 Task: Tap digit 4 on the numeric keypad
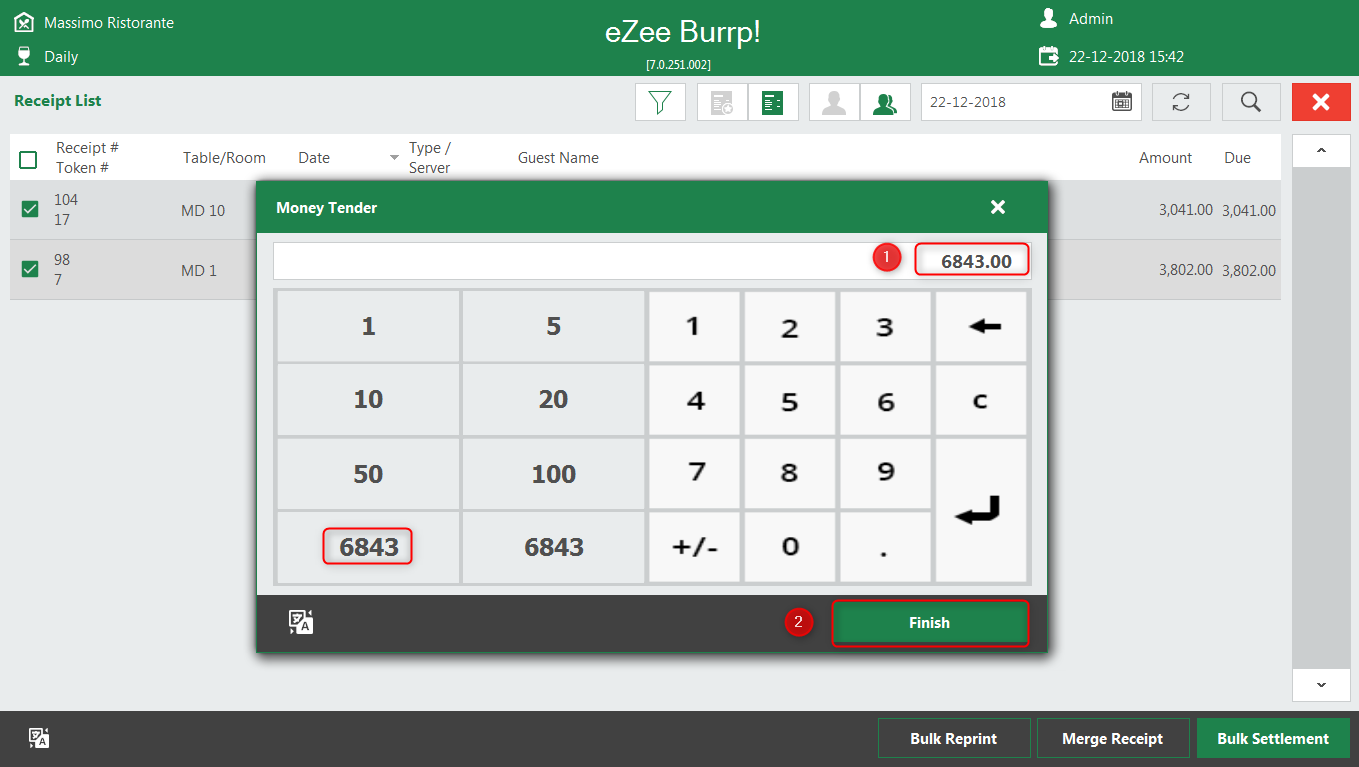694,399
